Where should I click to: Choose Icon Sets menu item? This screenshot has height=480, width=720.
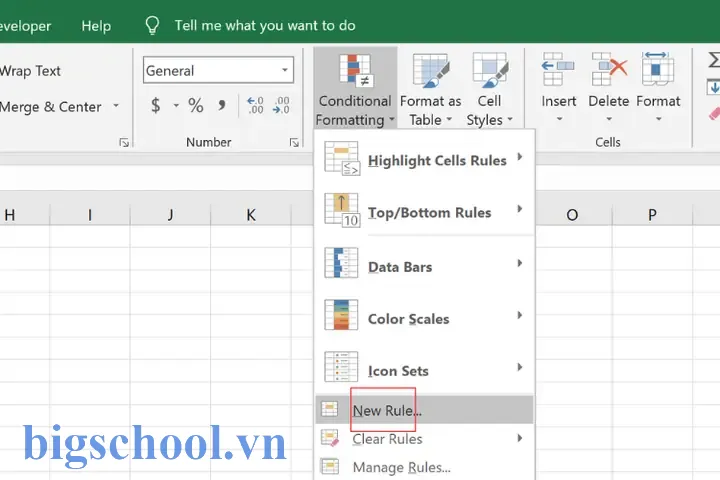click(x=425, y=367)
